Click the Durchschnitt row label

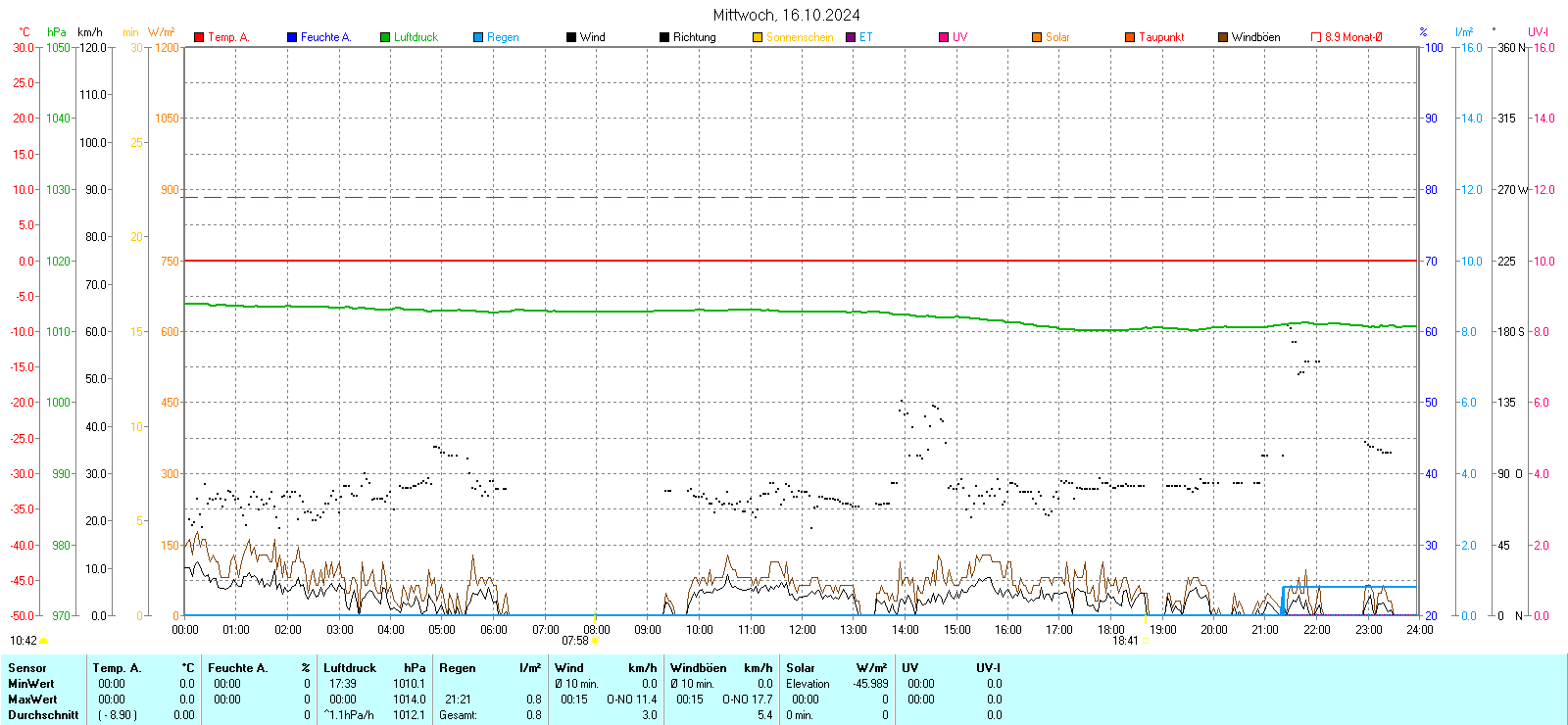pos(43,715)
